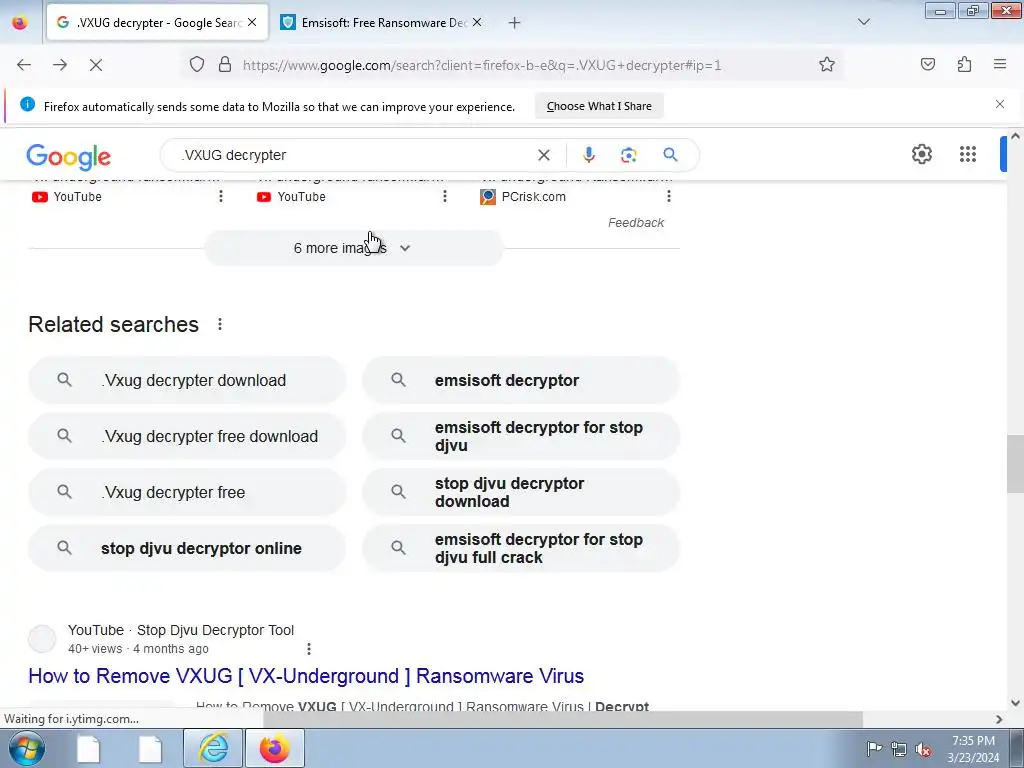
Task: Search by image with Lens icon
Action: coord(628,155)
